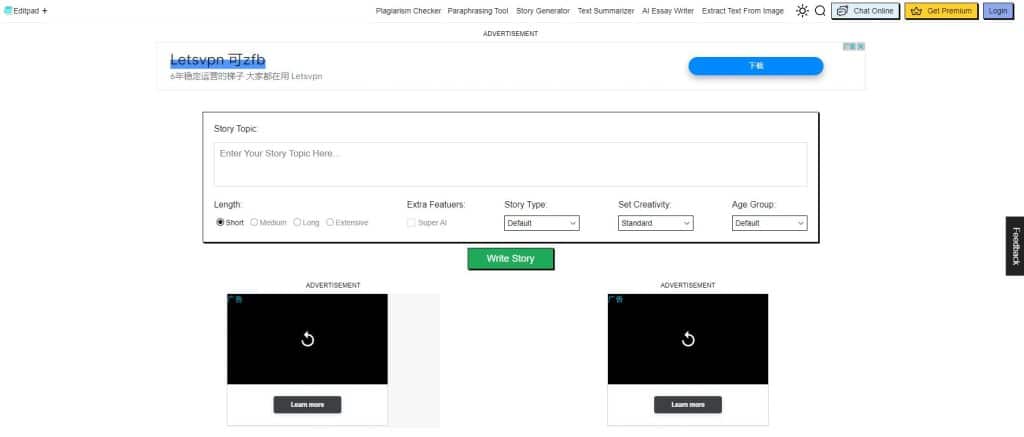Choose the Long length radio button
The width and height of the screenshot is (1024, 437).
[x=297, y=223]
